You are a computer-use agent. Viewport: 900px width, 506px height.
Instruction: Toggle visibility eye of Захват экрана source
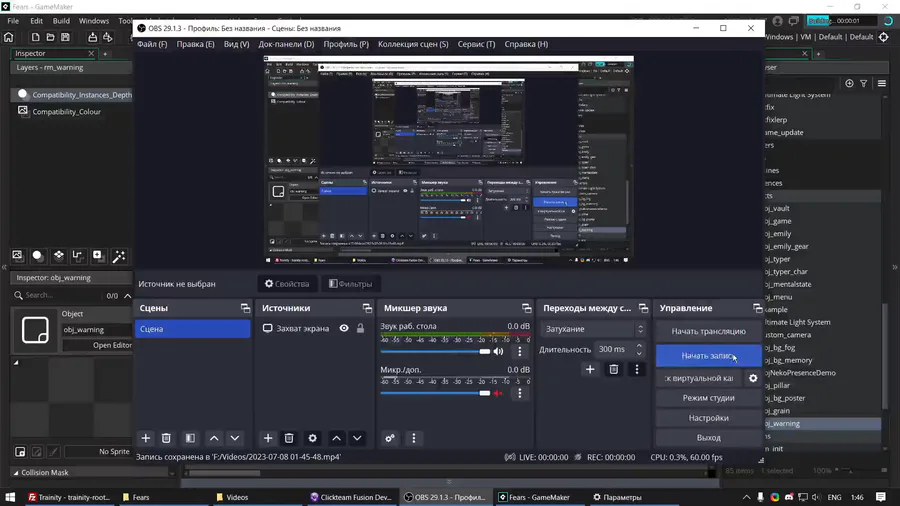(344, 328)
